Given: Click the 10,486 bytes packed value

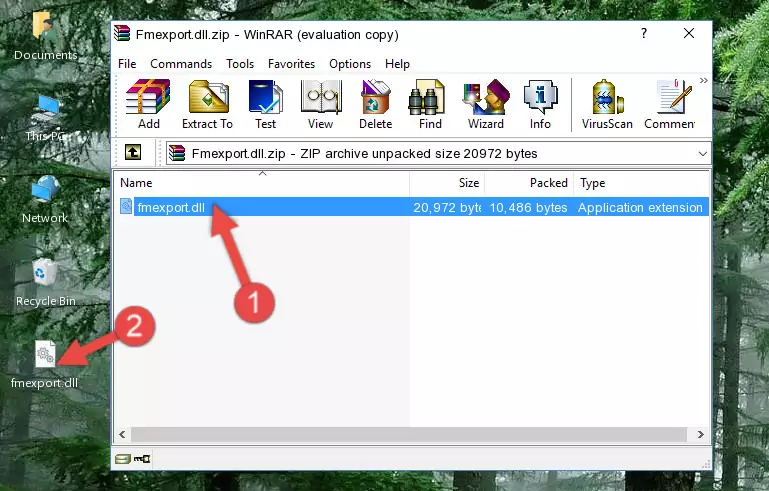Looking at the screenshot, I should (x=528, y=207).
